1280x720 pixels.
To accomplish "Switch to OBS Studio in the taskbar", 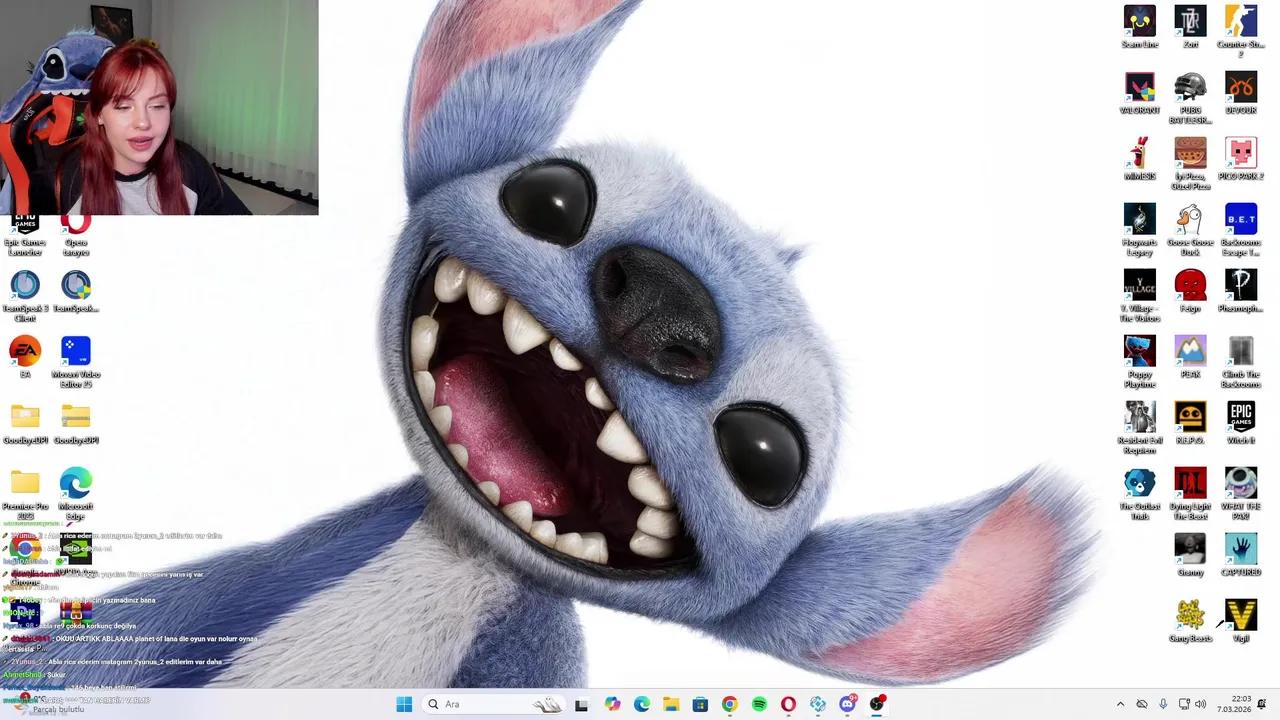I will [x=877, y=704].
